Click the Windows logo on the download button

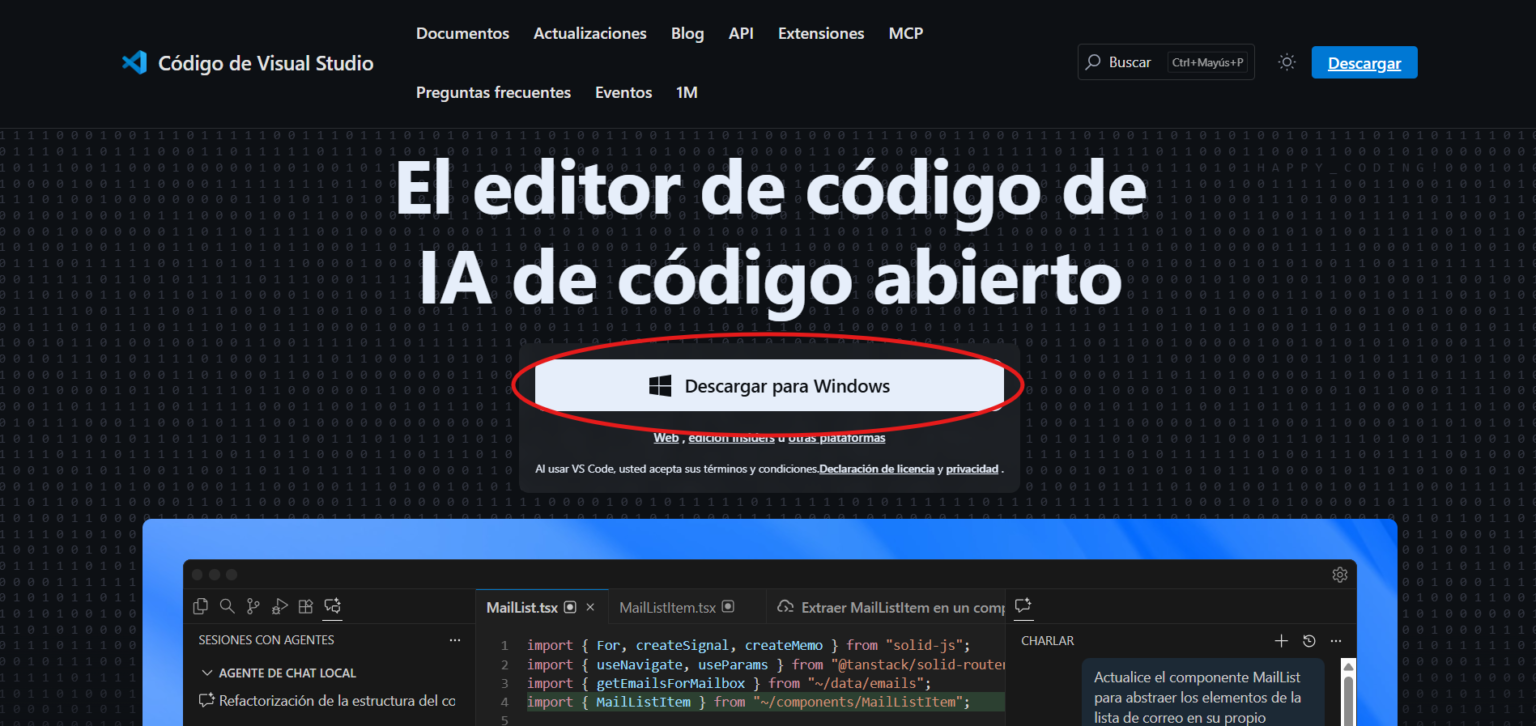tap(660, 386)
